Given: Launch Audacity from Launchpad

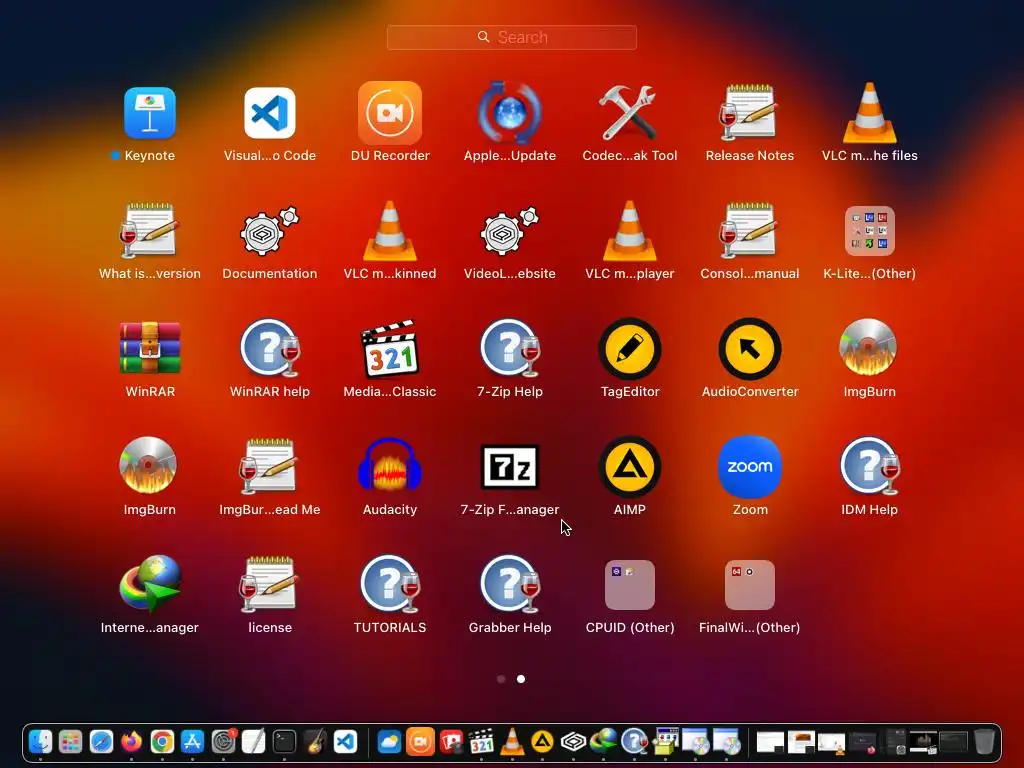Looking at the screenshot, I should (390, 466).
